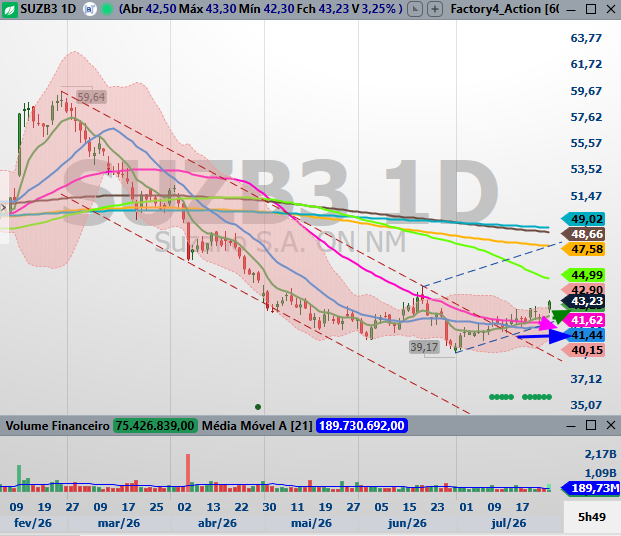Click the SUZB3 1D symbol title

[48, 9]
